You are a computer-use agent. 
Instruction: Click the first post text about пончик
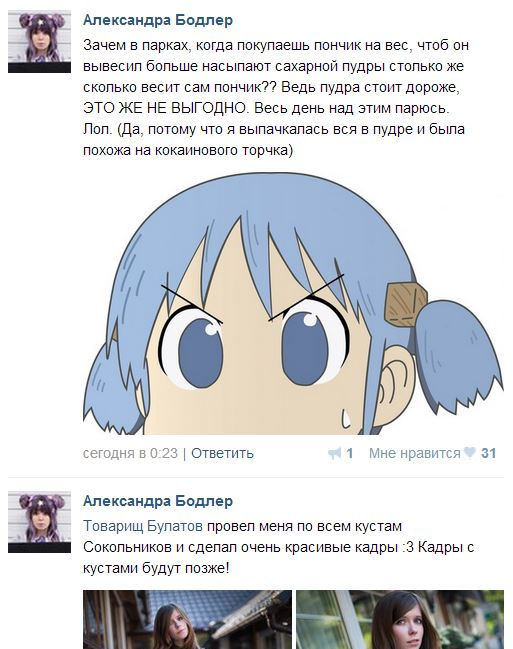pyautogui.click(x=276, y=97)
